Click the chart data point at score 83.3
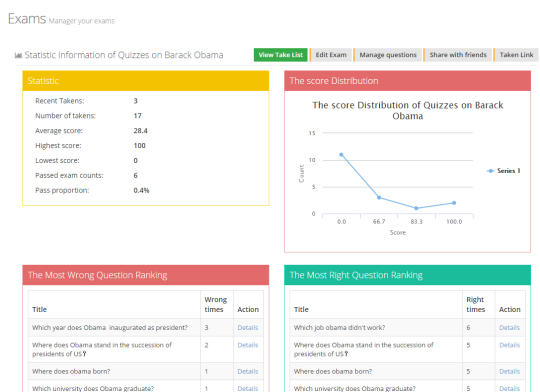 tap(416, 208)
